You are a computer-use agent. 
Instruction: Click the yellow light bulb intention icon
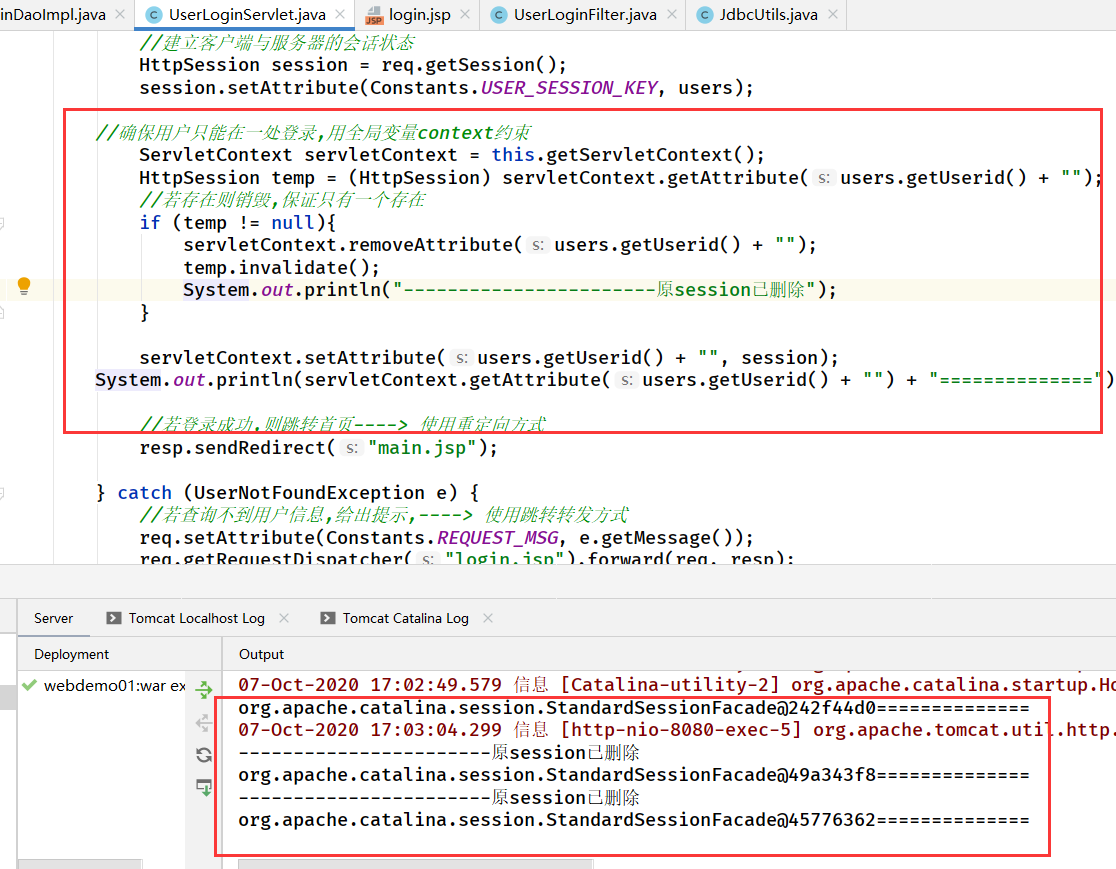23,286
